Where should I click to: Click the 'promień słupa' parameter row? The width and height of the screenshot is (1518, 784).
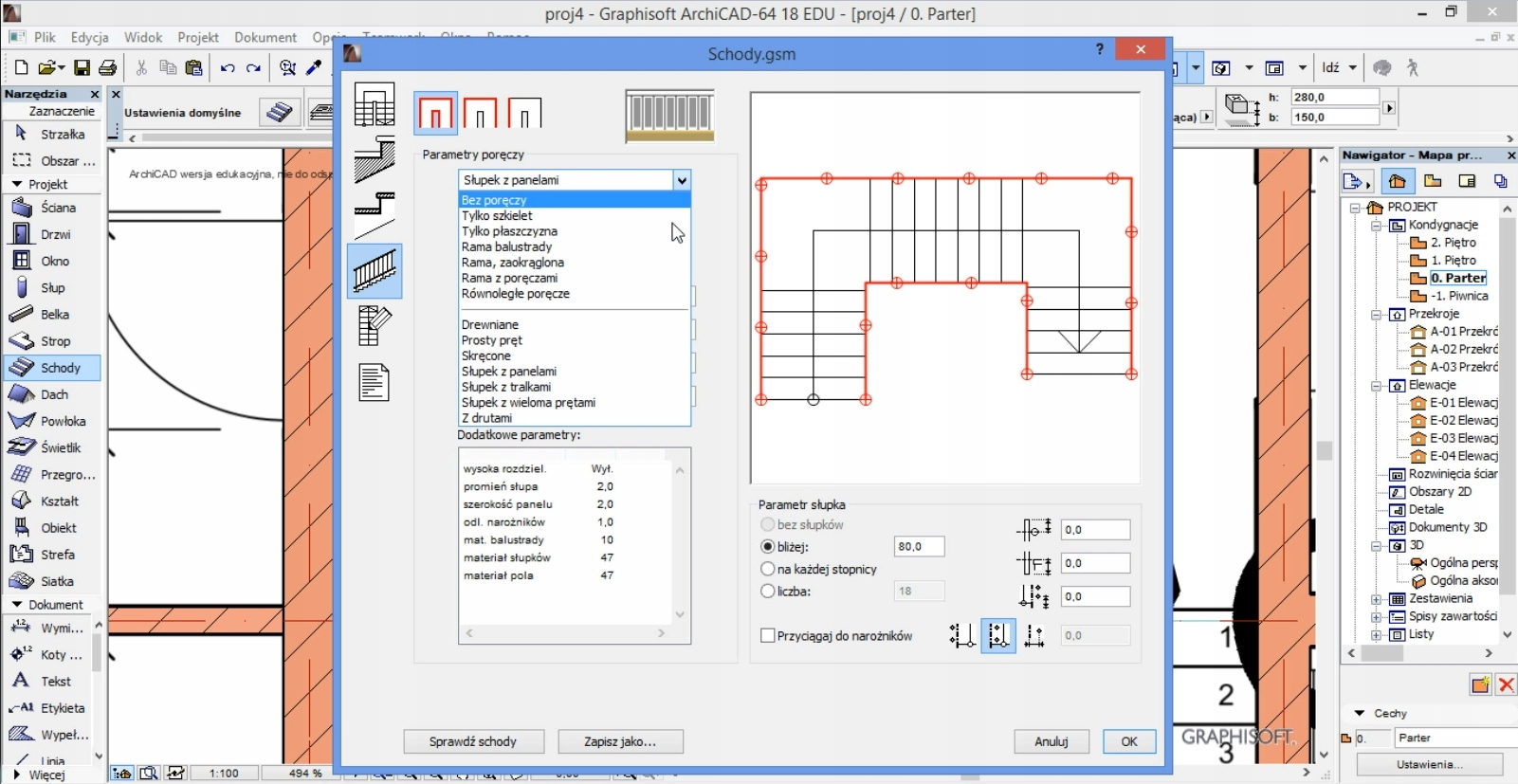coord(567,486)
